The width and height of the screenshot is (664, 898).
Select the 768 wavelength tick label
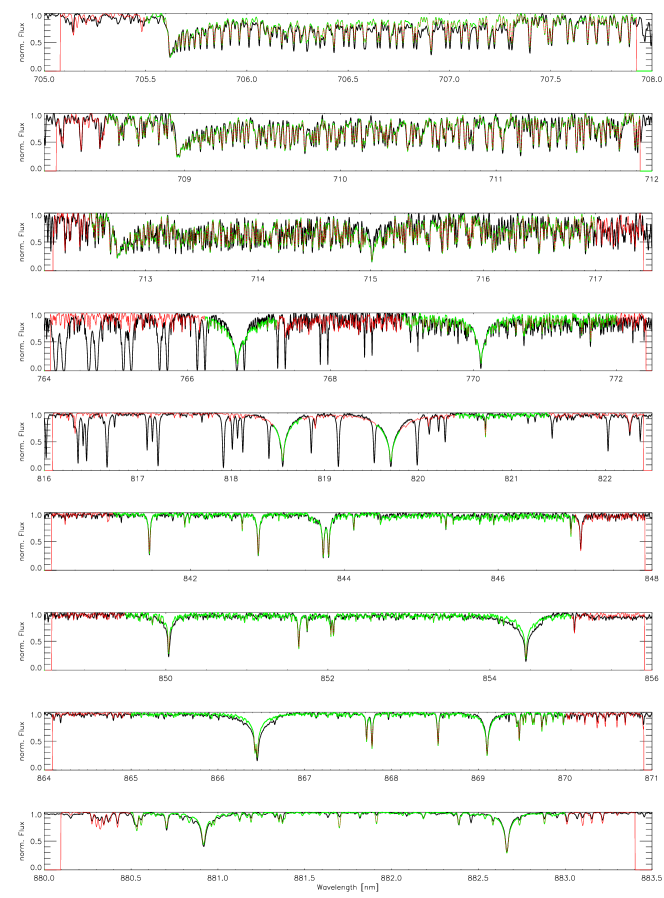[x=330, y=379]
